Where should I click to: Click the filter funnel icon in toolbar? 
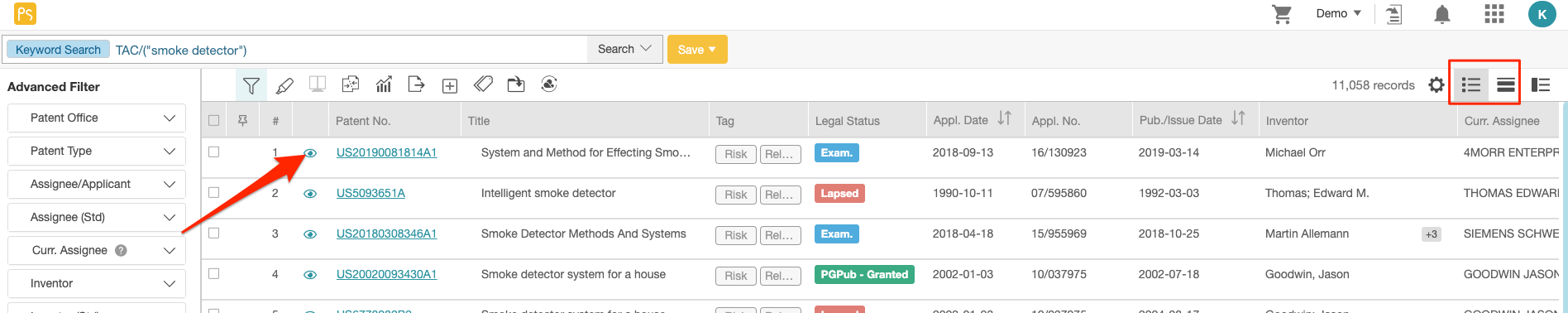click(251, 85)
